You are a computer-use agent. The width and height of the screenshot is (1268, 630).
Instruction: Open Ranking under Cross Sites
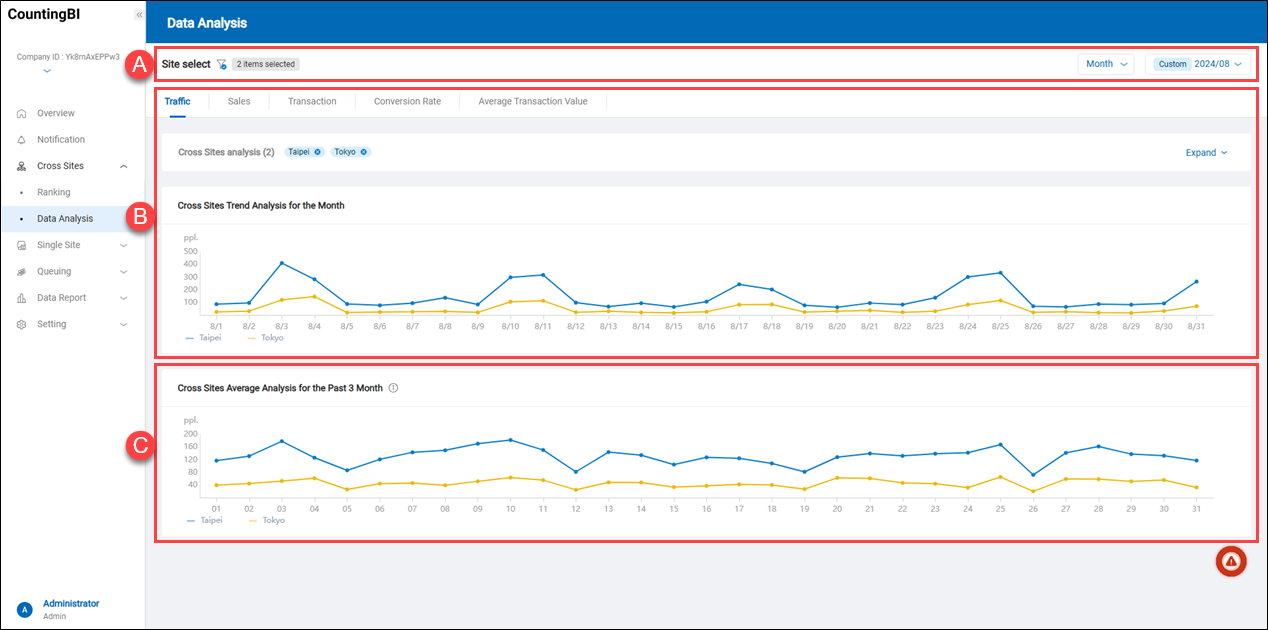54,192
